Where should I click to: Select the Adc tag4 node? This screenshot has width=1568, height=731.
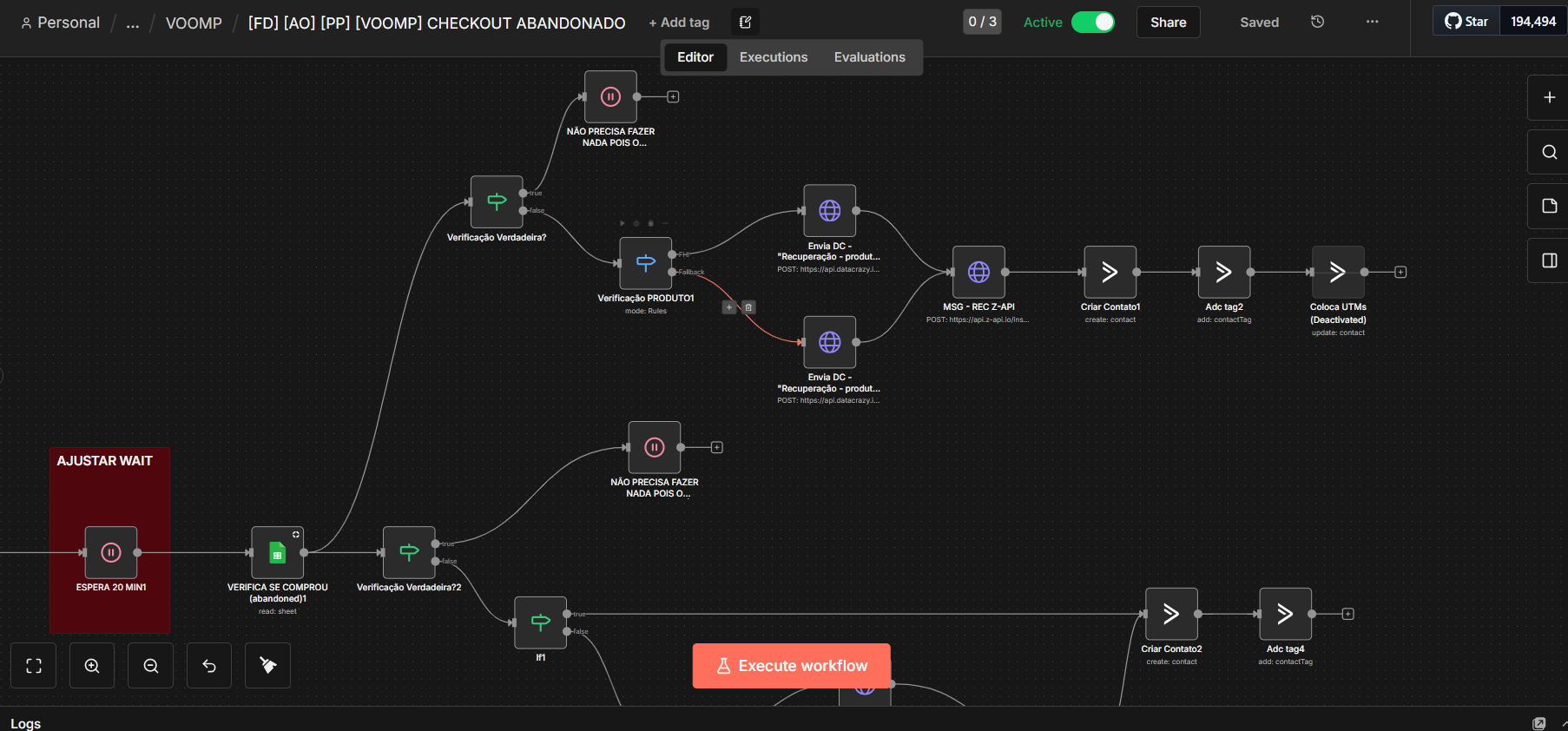coord(1285,614)
